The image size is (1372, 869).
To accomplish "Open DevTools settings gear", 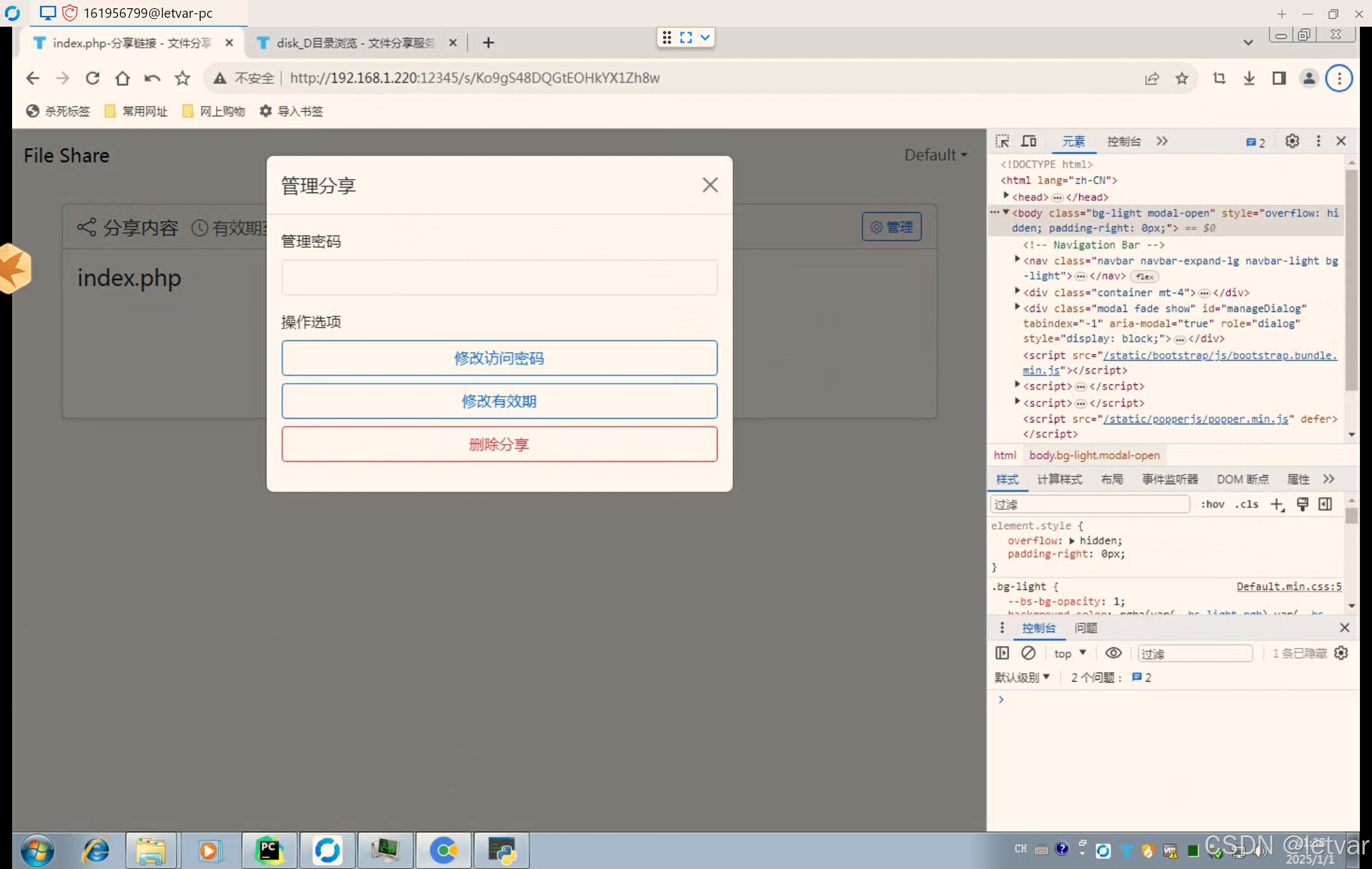I will pyautogui.click(x=1292, y=141).
